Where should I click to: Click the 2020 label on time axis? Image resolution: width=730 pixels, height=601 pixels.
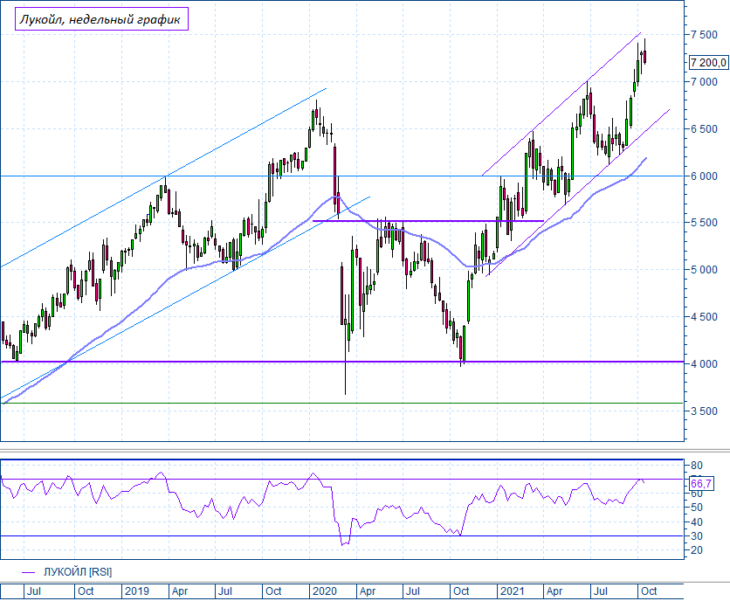click(325, 591)
